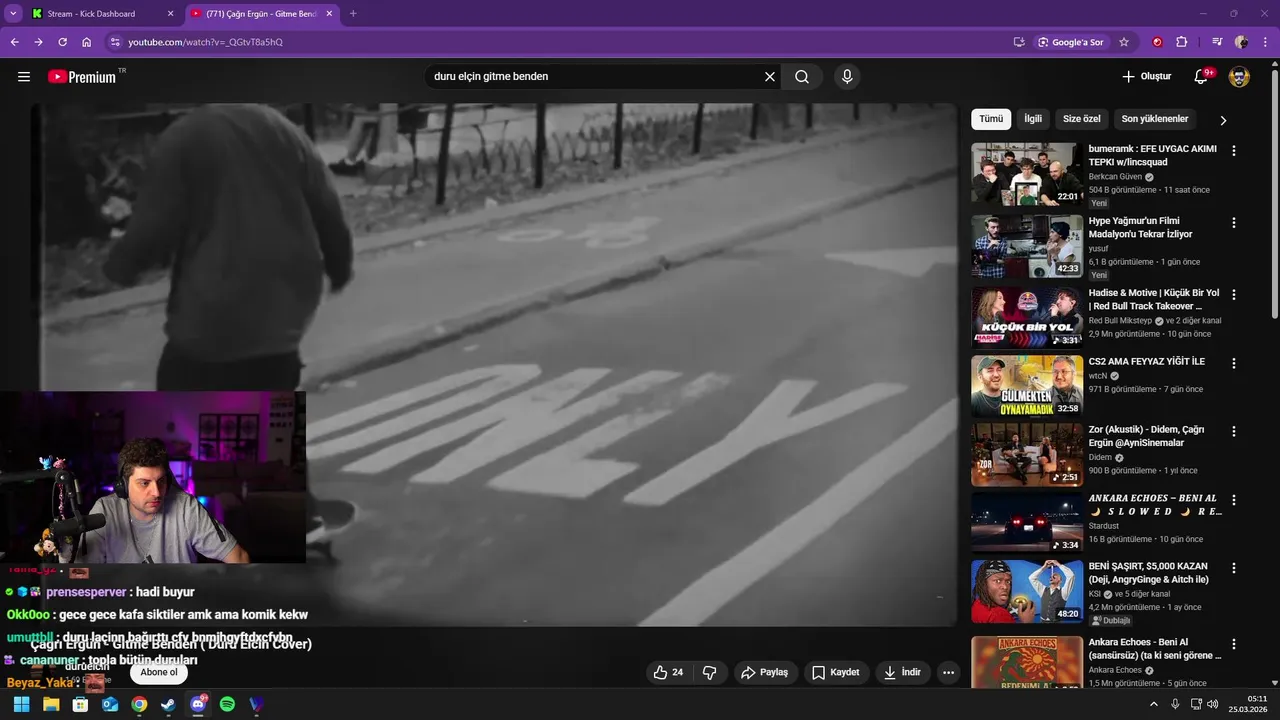Open bumeramk EFE UYGAC video thumbnail
The width and height of the screenshot is (1280, 720).
(1027, 174)
